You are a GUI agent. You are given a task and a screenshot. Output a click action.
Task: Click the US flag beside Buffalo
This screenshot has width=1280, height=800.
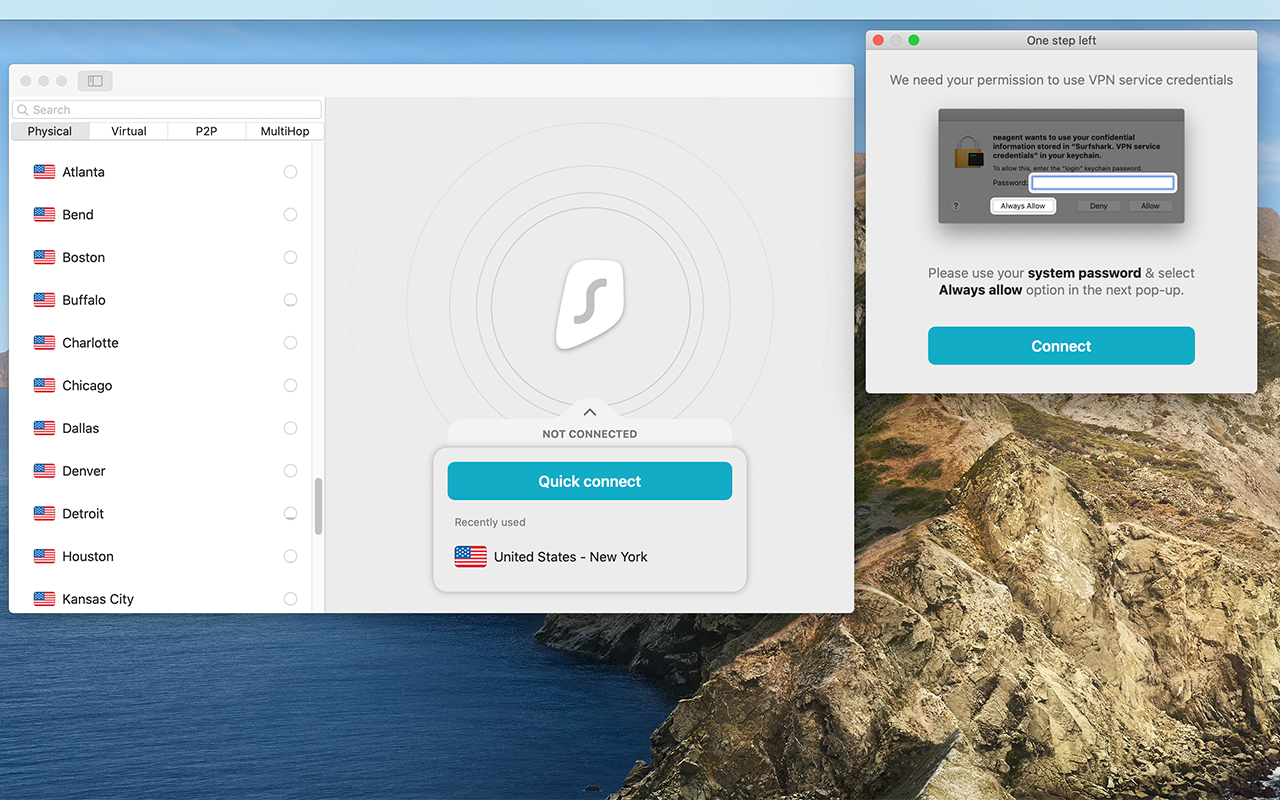(x=44, y=300)
